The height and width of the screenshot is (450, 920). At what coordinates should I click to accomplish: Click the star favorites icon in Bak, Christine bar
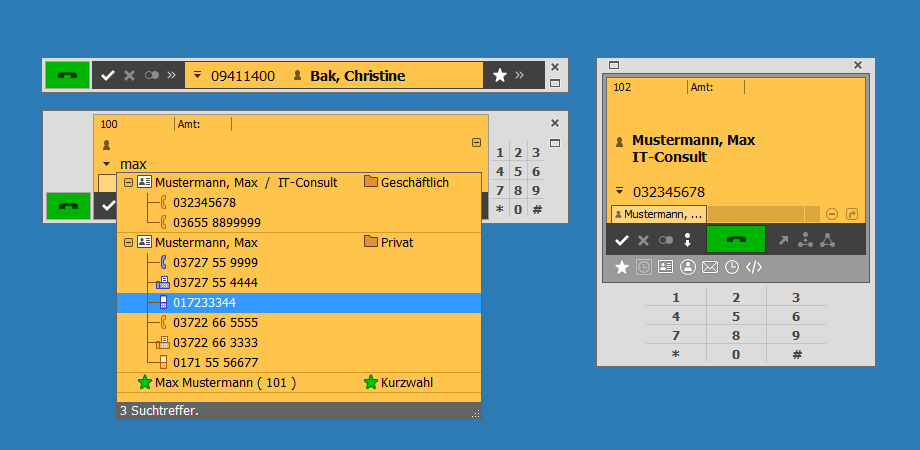500,75
